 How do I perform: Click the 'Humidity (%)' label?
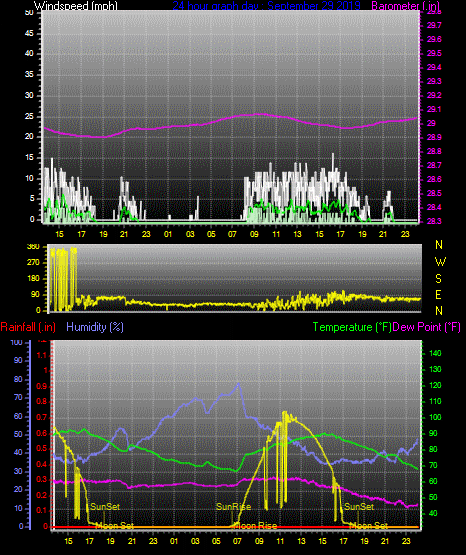tap(95, 327)
